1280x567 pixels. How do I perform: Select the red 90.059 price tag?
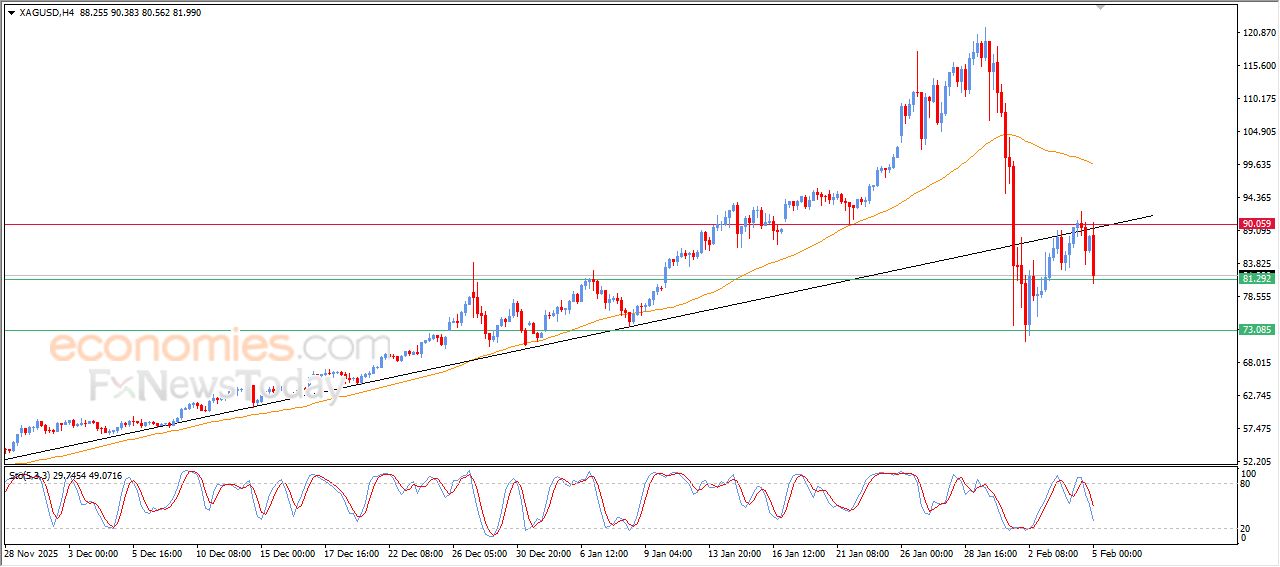(x=1255, y=224)
